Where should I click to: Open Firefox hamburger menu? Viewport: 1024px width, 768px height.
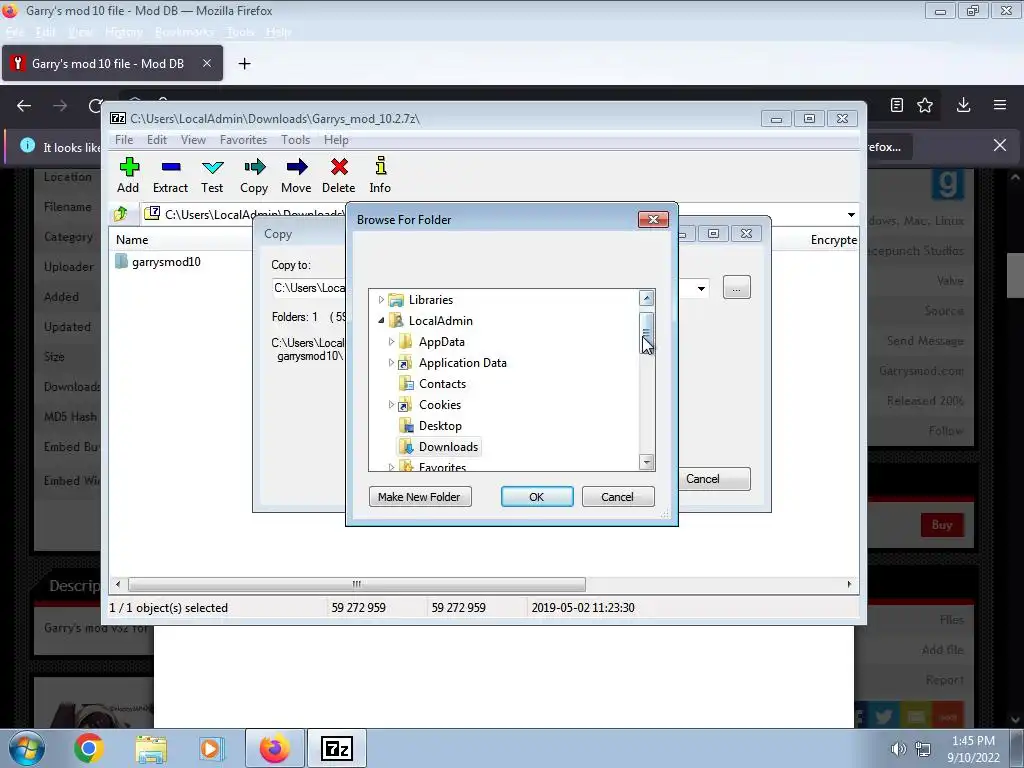[1000, 105]
